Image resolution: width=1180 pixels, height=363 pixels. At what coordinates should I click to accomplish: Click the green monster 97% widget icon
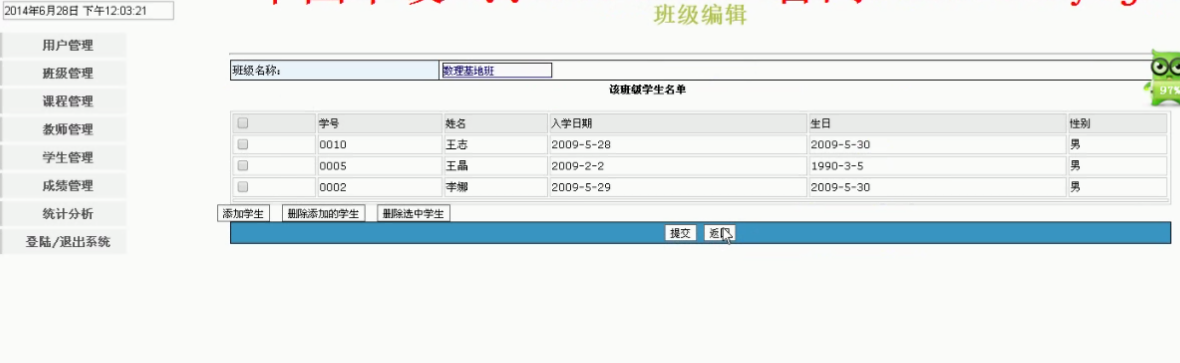click(1163, 78)
